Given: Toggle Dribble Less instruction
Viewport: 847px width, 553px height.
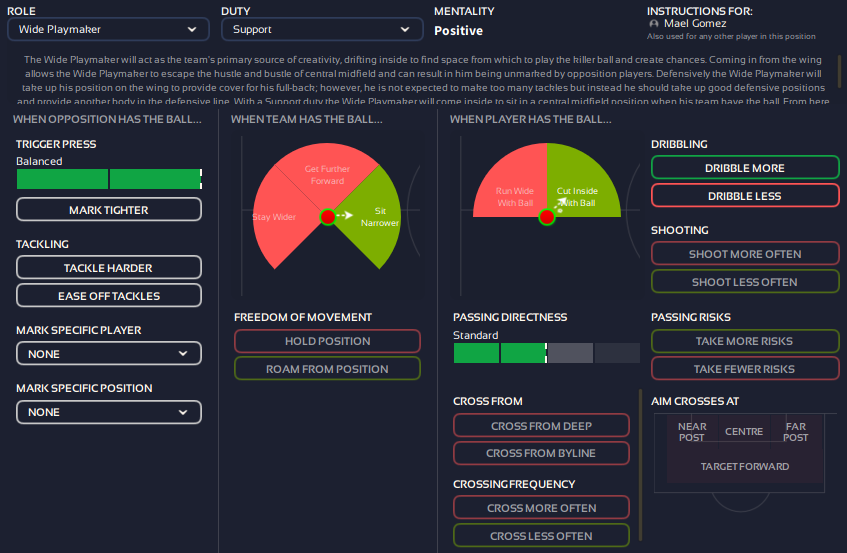Looking at the screenshot, I should click(x=745, y=195).
